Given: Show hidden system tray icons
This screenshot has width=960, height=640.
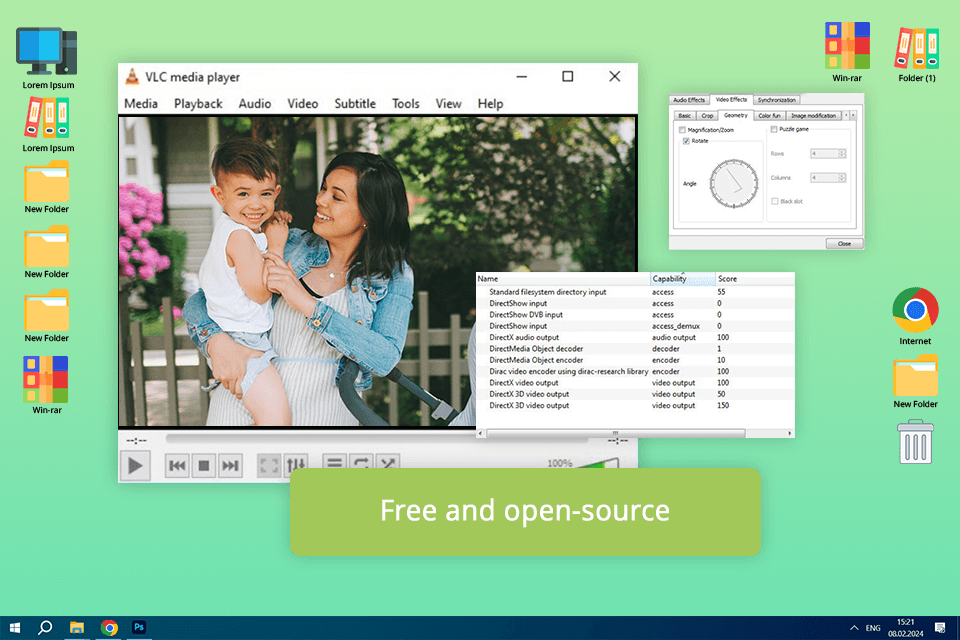Looking at the screenshot, I should click(x=854, y=628).
